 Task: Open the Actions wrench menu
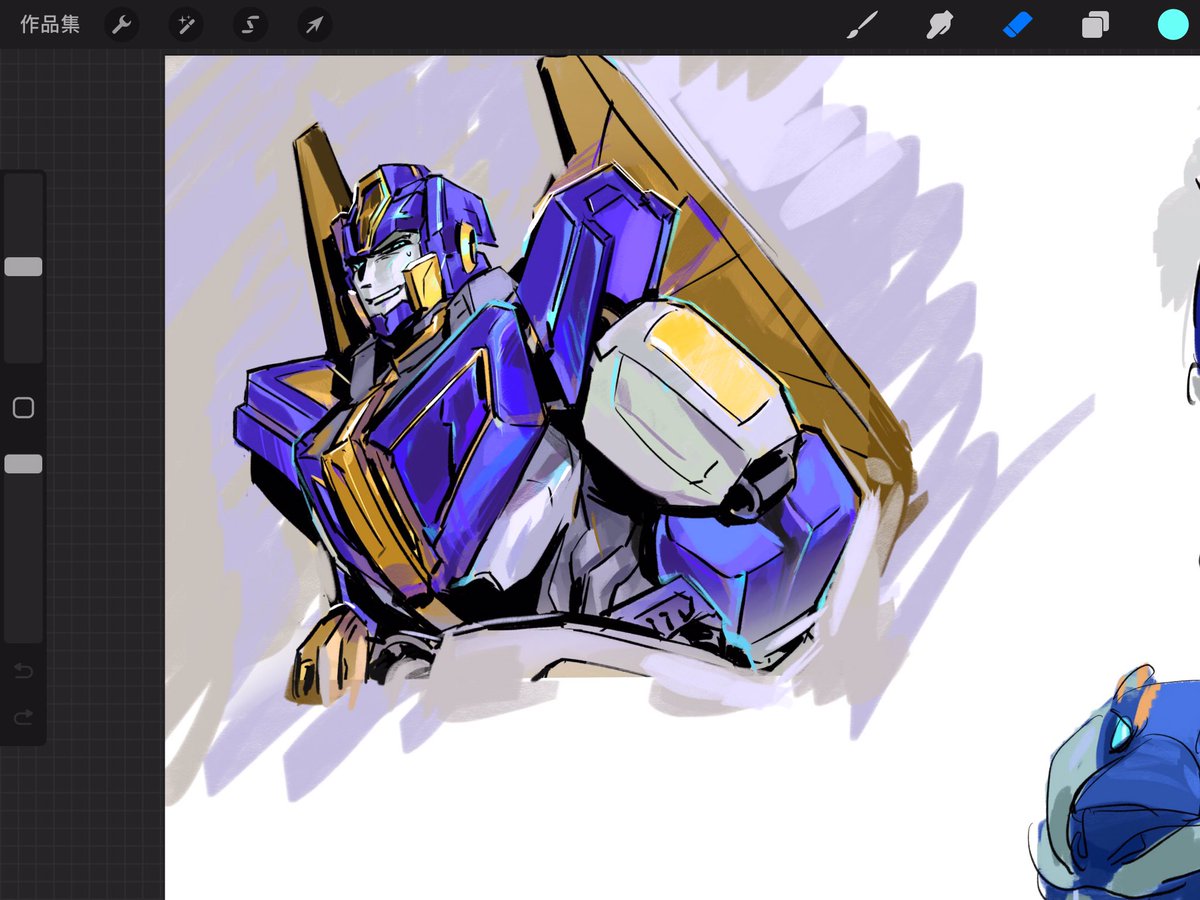coord(121,25)
